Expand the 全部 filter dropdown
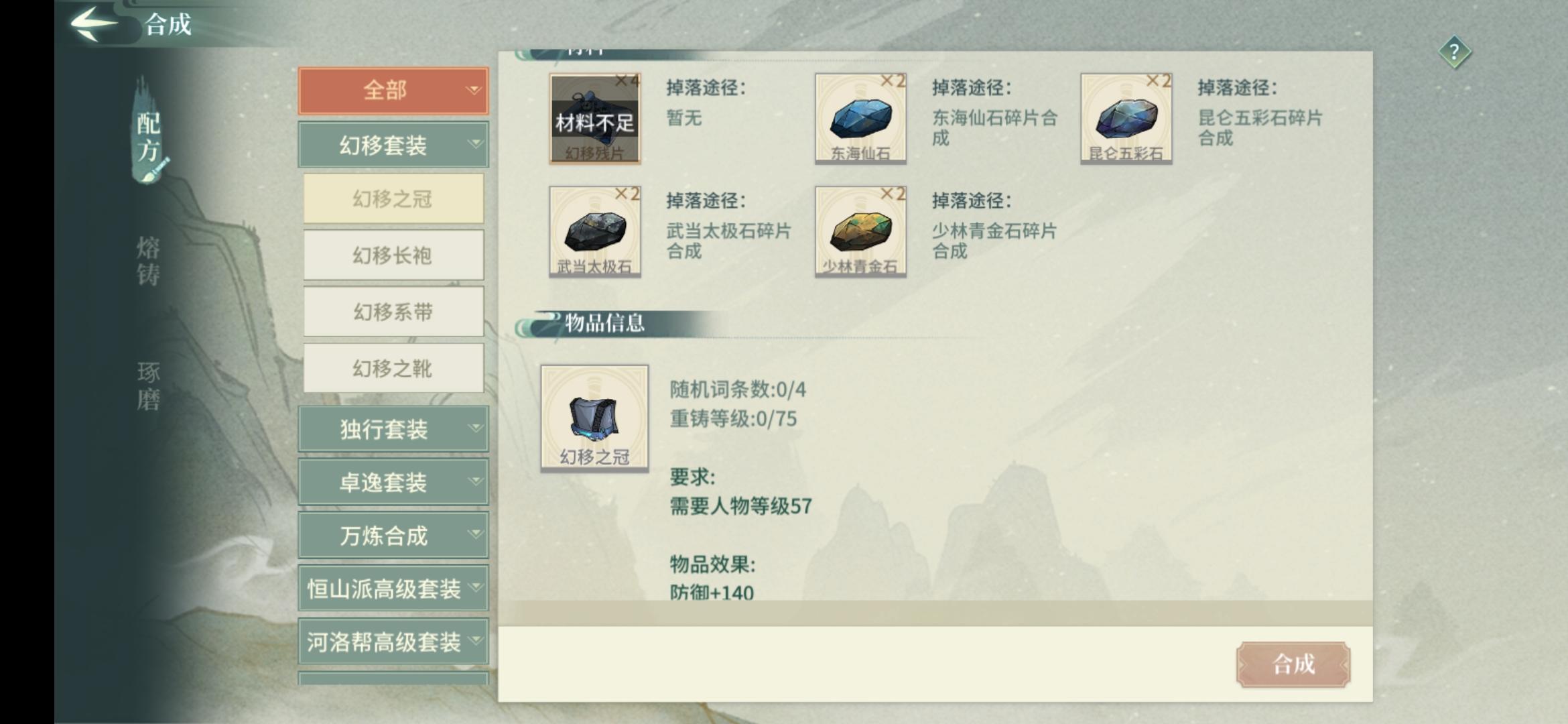The image size is (1568, 724). 393,90
